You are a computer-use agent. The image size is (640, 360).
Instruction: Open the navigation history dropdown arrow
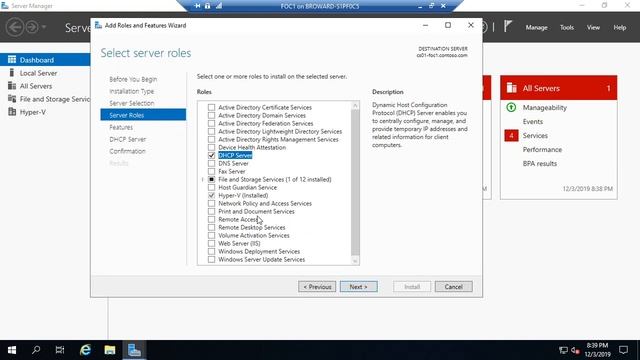click(44, 27)
